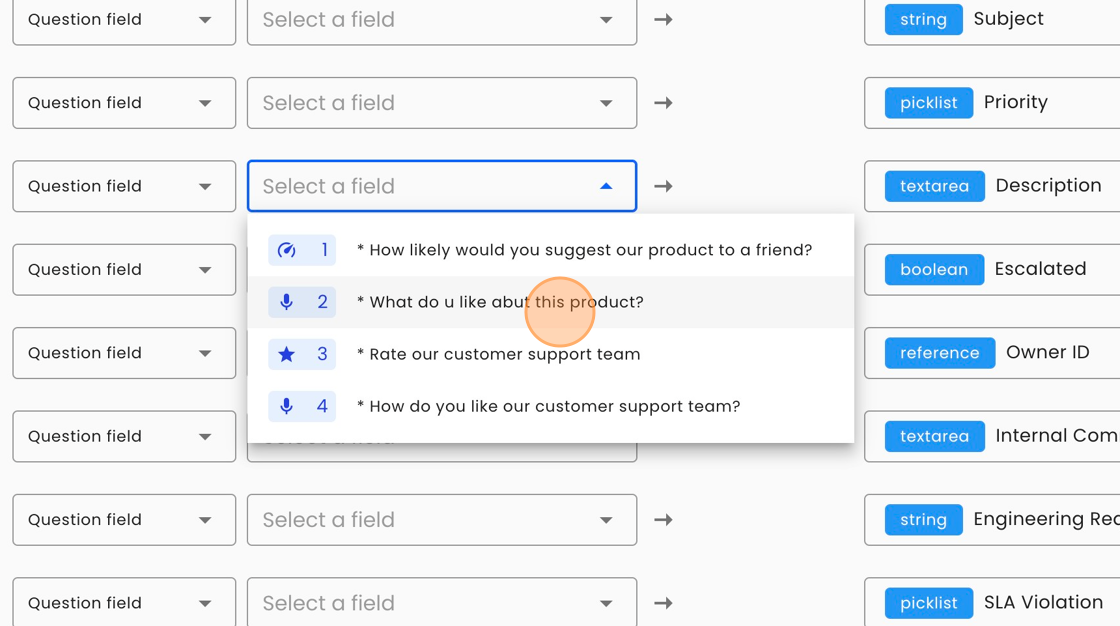The image size is (1120, 626).
Task: Click the arrow pointing to the Description field
Action: [x=663, y=186]
